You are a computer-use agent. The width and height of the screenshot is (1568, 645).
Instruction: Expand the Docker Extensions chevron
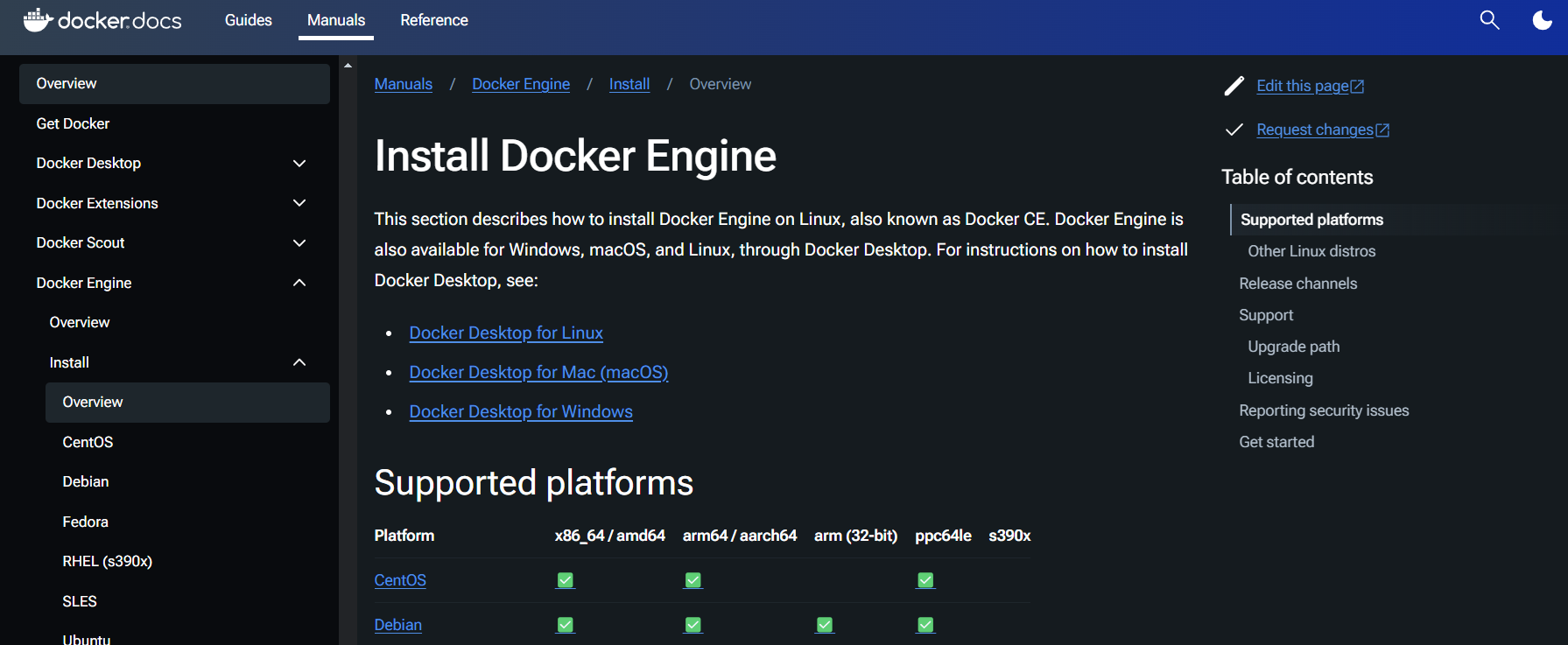click(299, 203)
